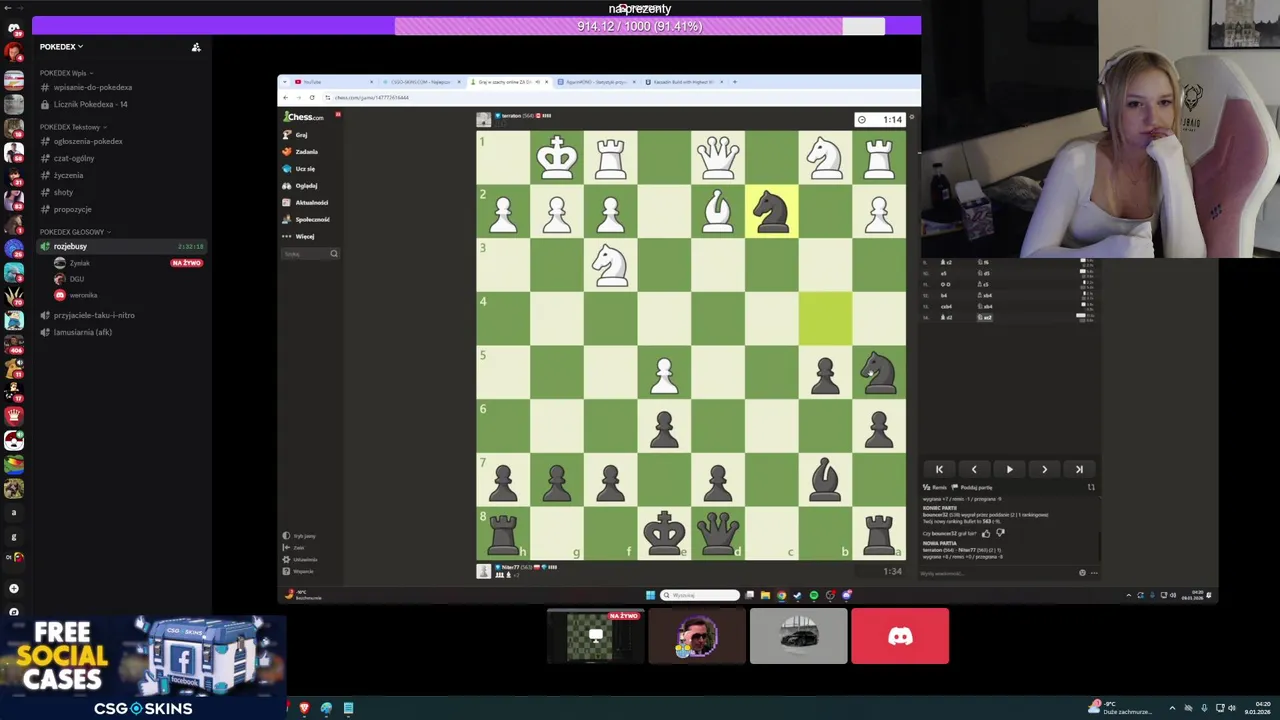The image size is (1280, 720).
Task: Click the chat message input field
Action: coord(995,573)
